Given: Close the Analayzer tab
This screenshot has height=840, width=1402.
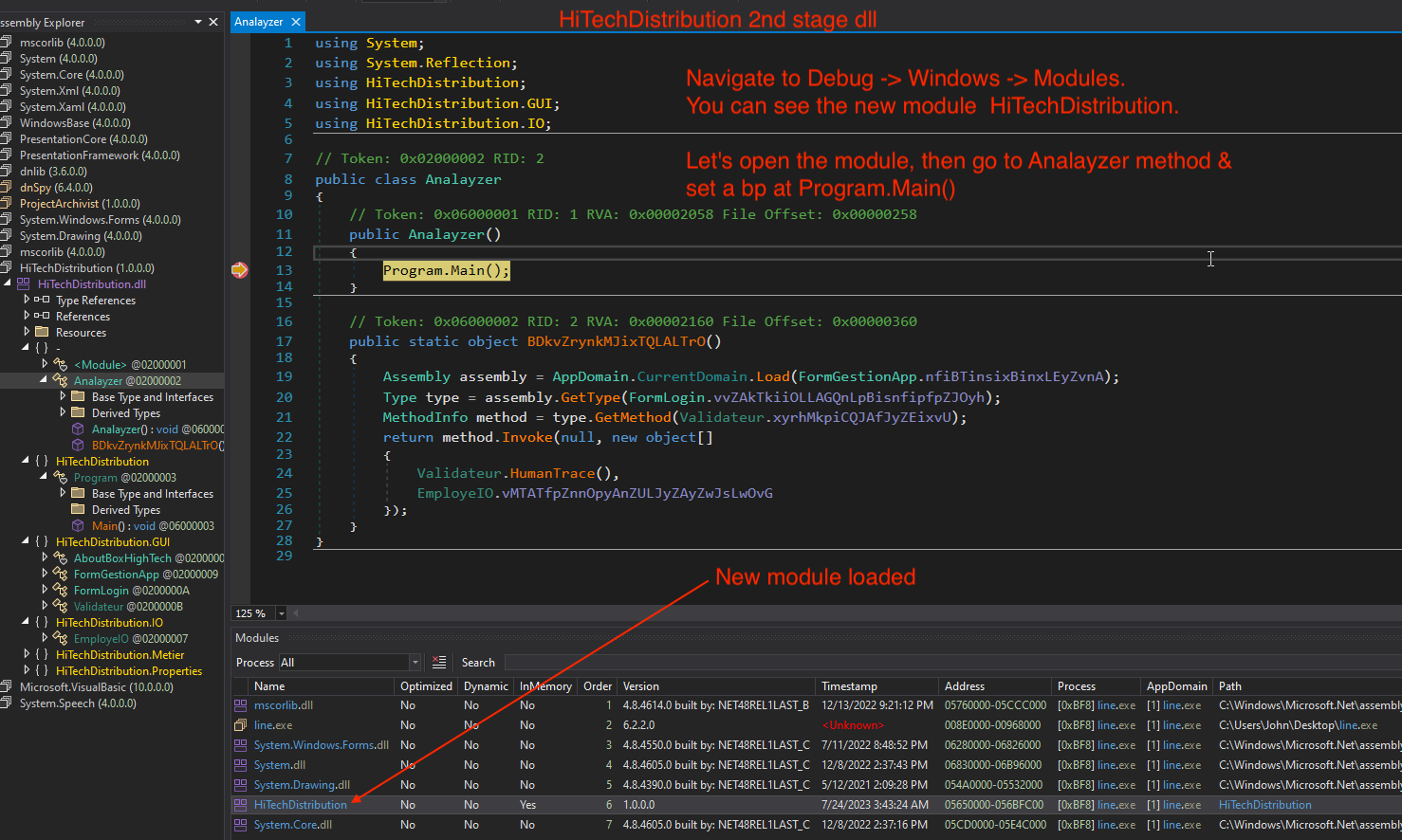Looking at the screenshot, I should pos(296,22).
